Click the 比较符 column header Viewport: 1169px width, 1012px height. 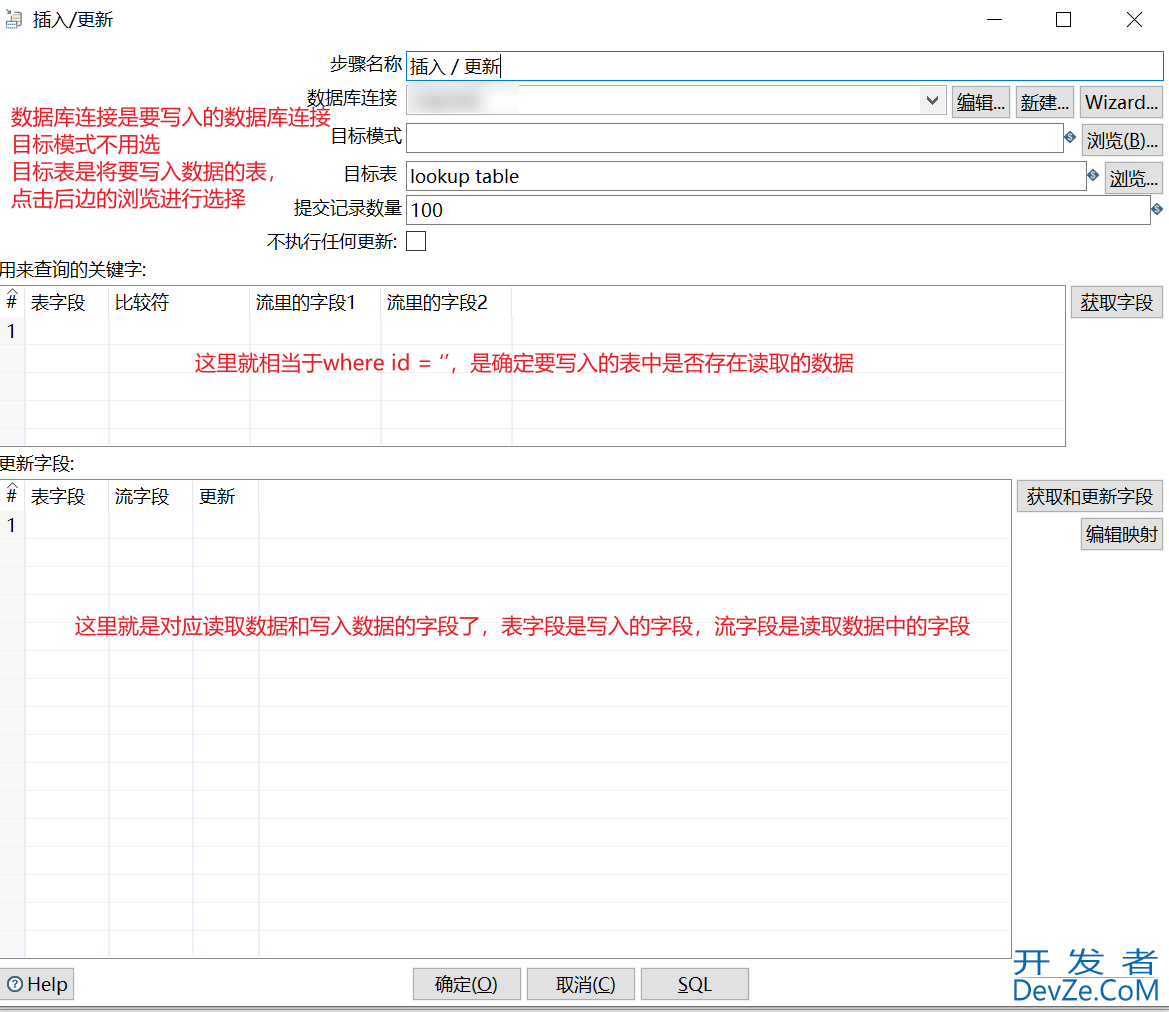point(179,302)
